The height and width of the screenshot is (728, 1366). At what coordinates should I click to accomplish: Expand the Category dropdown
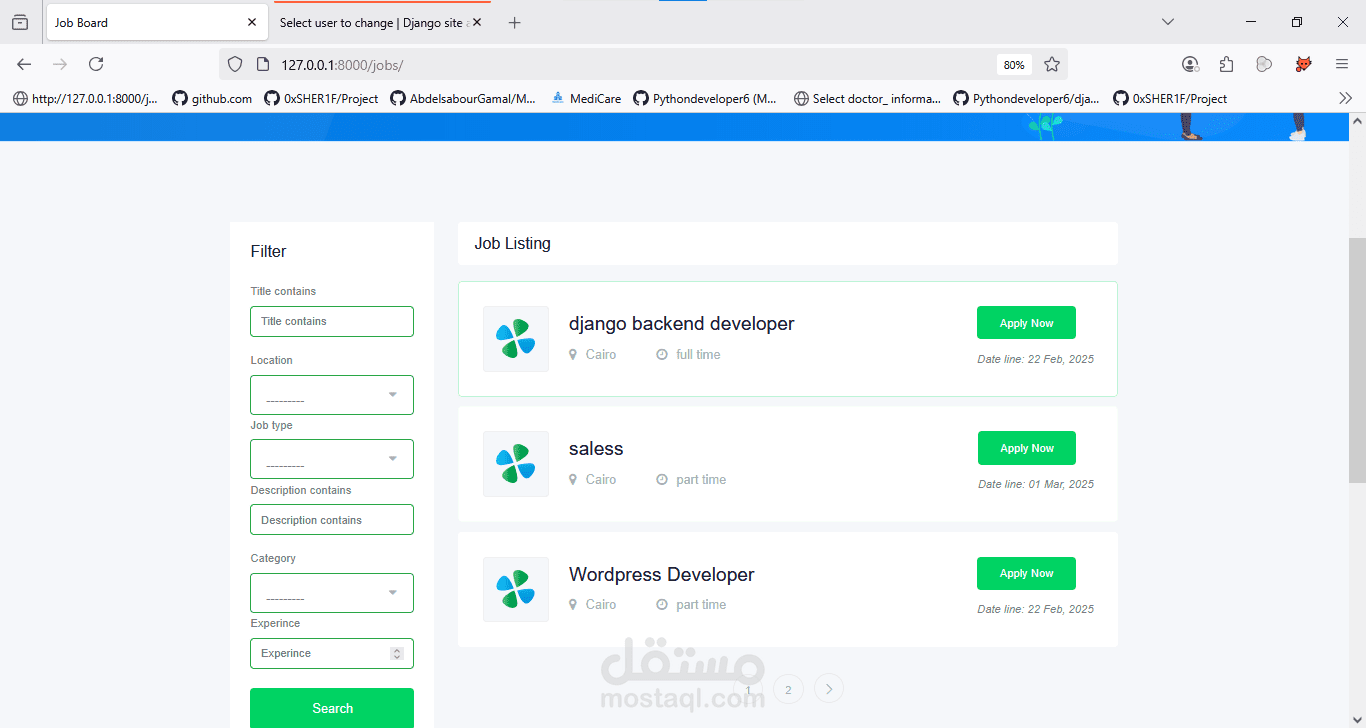point(332,593)
